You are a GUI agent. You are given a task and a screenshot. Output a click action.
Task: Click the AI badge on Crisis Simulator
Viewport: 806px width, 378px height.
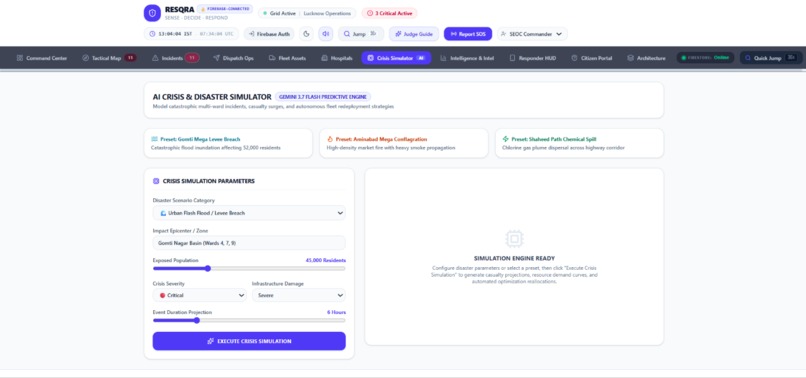click(x=420, y=58)
